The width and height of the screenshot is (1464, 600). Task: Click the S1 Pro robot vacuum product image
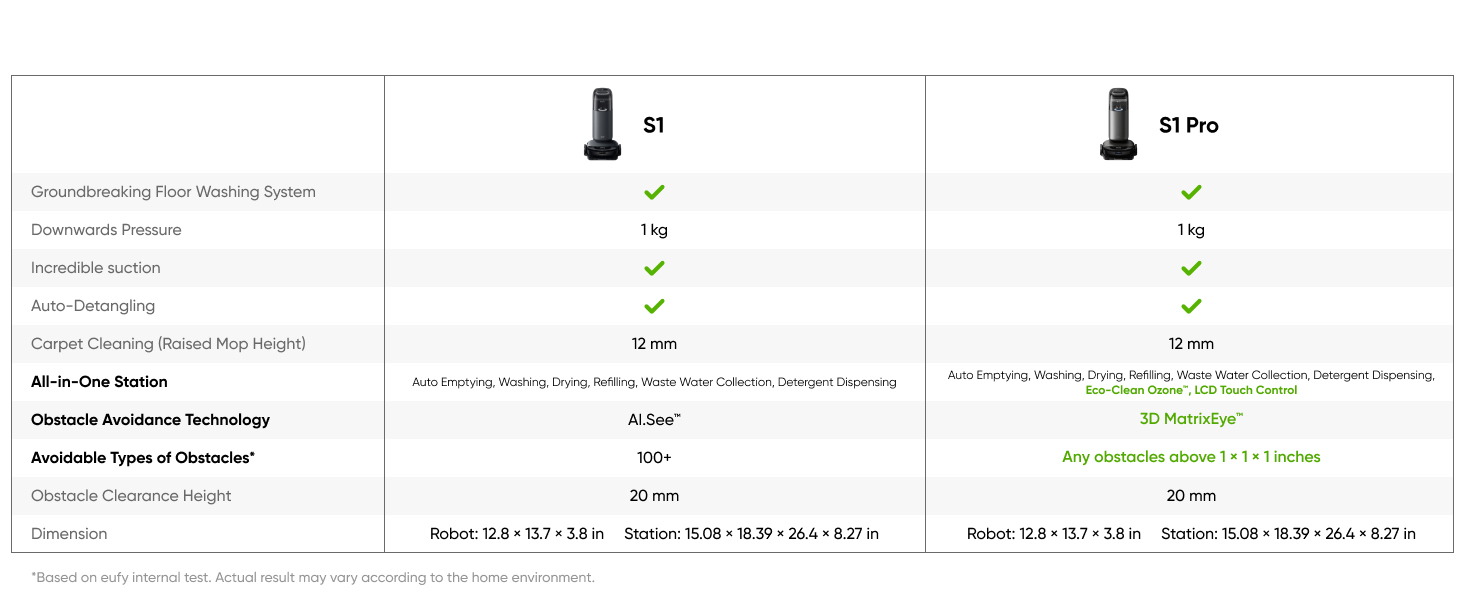tap(1119, 124)
